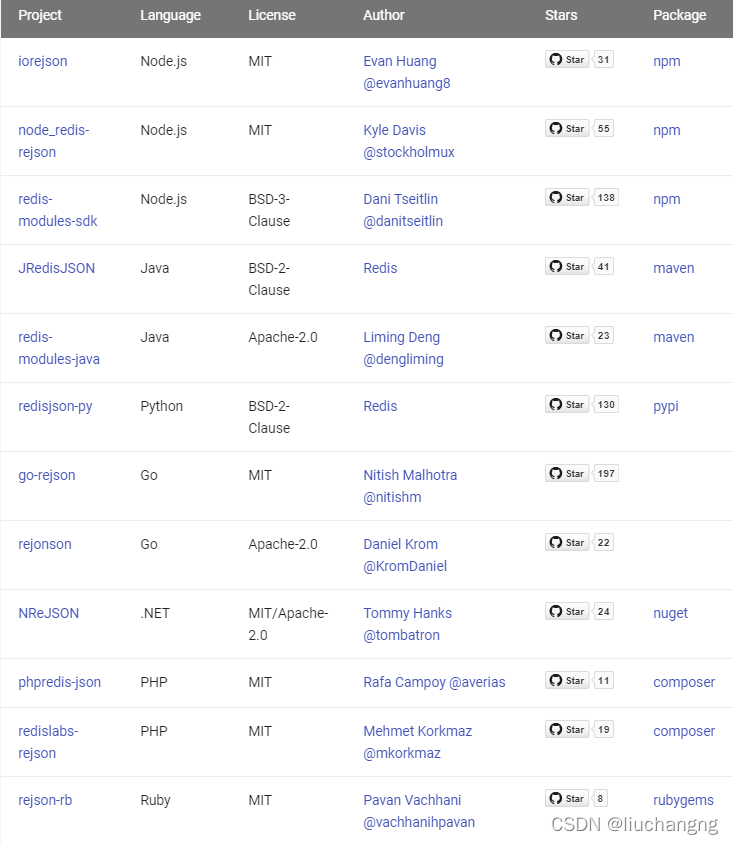Screen dimensions: 733x844
Task: Open the pypi package link
Action: pos(666,406)
